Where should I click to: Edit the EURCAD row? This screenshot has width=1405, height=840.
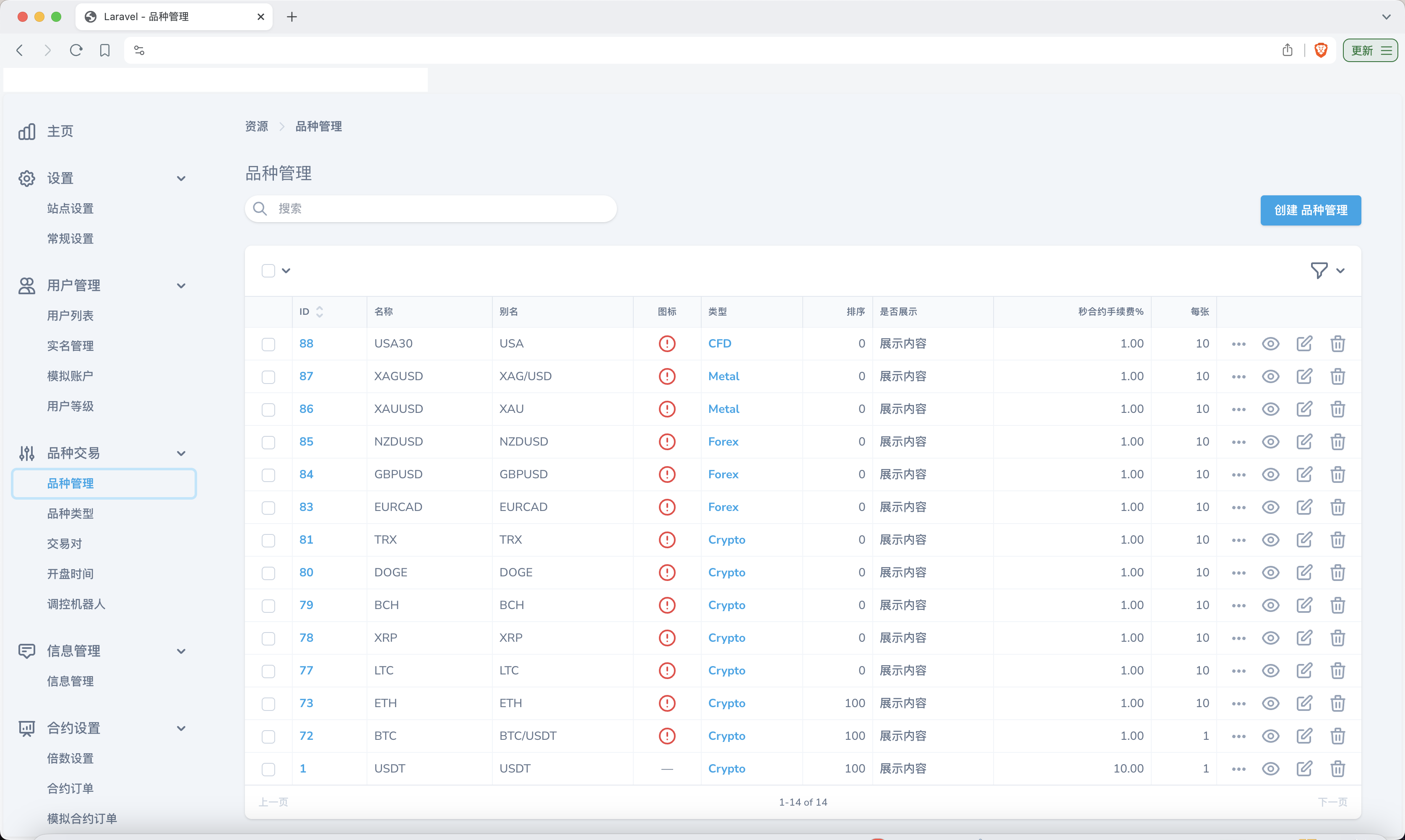pyautogui.click(x=1304, y=507)
